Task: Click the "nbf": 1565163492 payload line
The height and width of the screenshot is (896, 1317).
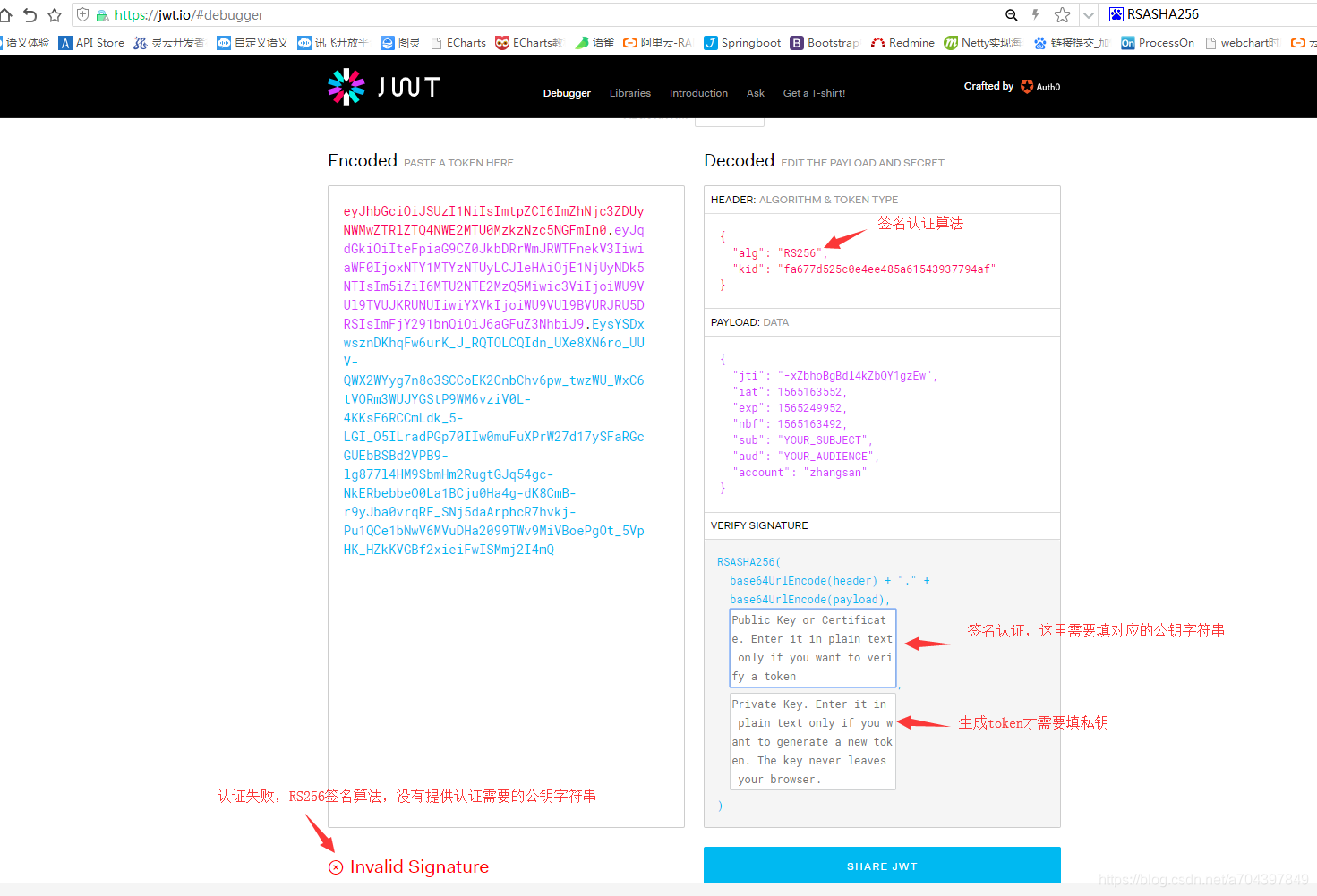Action: (790, 424)
